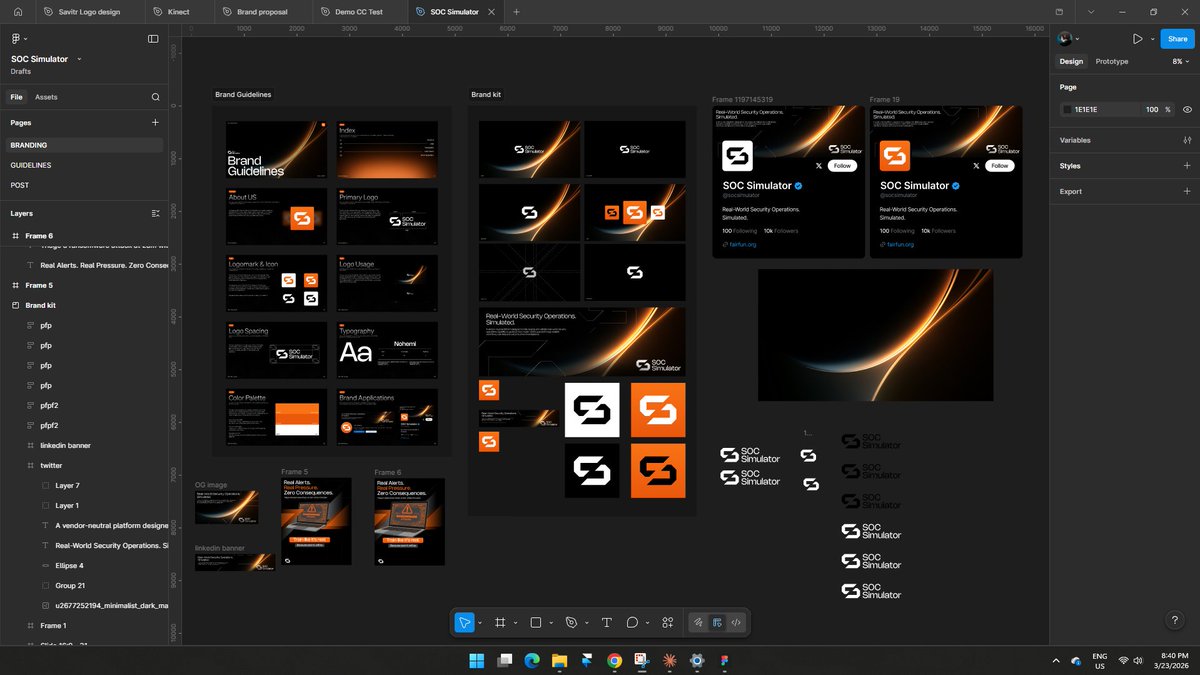This screenshot has width=1200, height=675.
Task: Open File Explorer from the taskbar
Action: 559,660
